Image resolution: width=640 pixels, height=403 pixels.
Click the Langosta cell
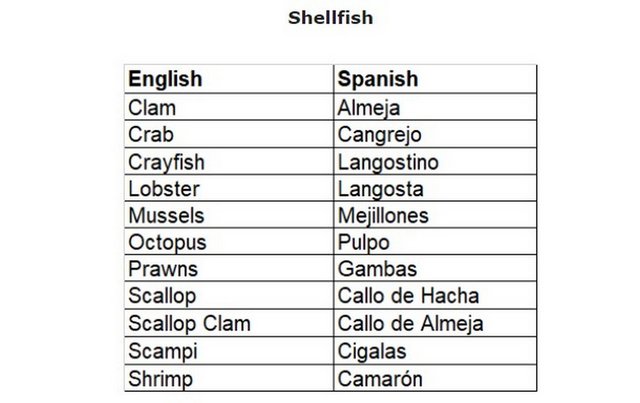coord(381,189)
